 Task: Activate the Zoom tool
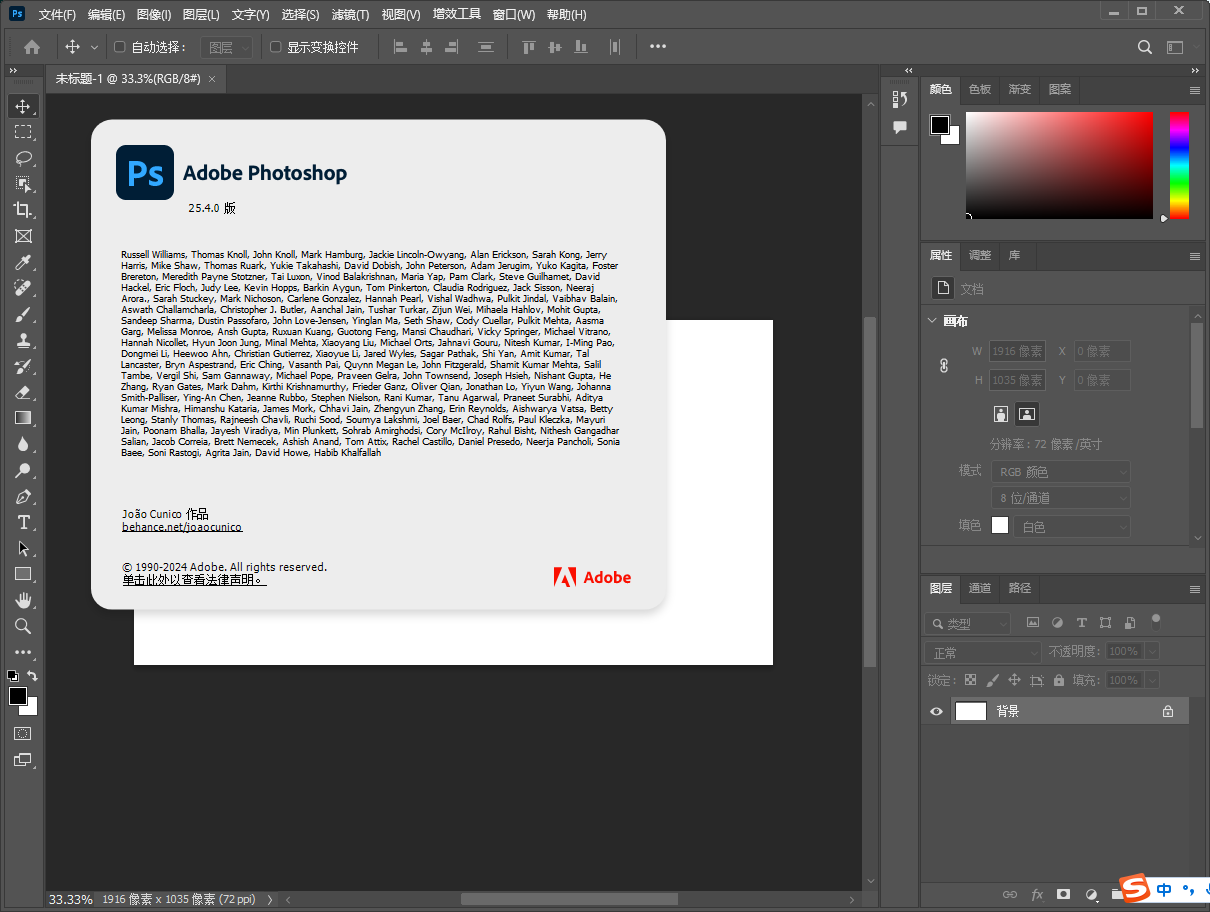(24, 626)
